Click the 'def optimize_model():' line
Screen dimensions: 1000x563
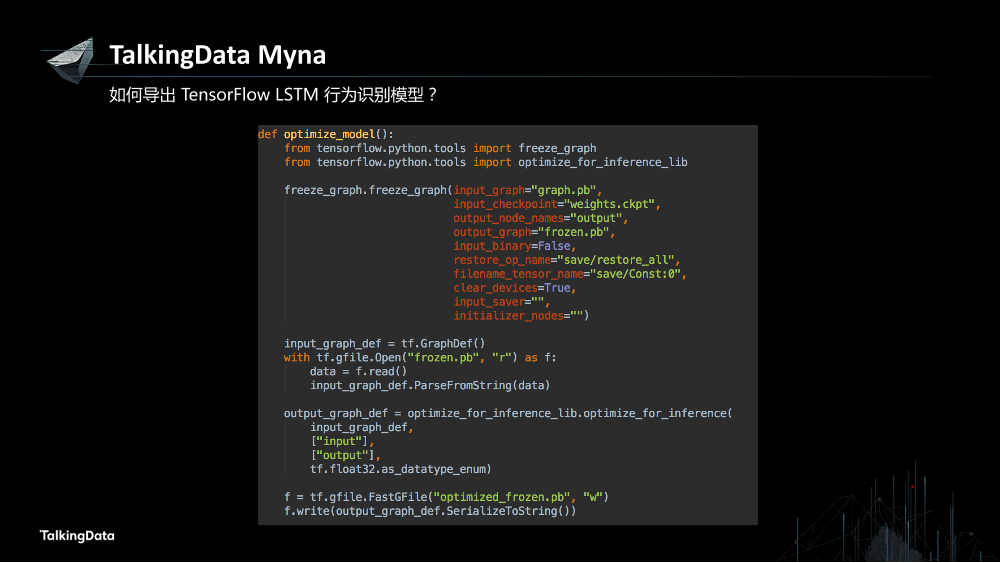[326, 135]
